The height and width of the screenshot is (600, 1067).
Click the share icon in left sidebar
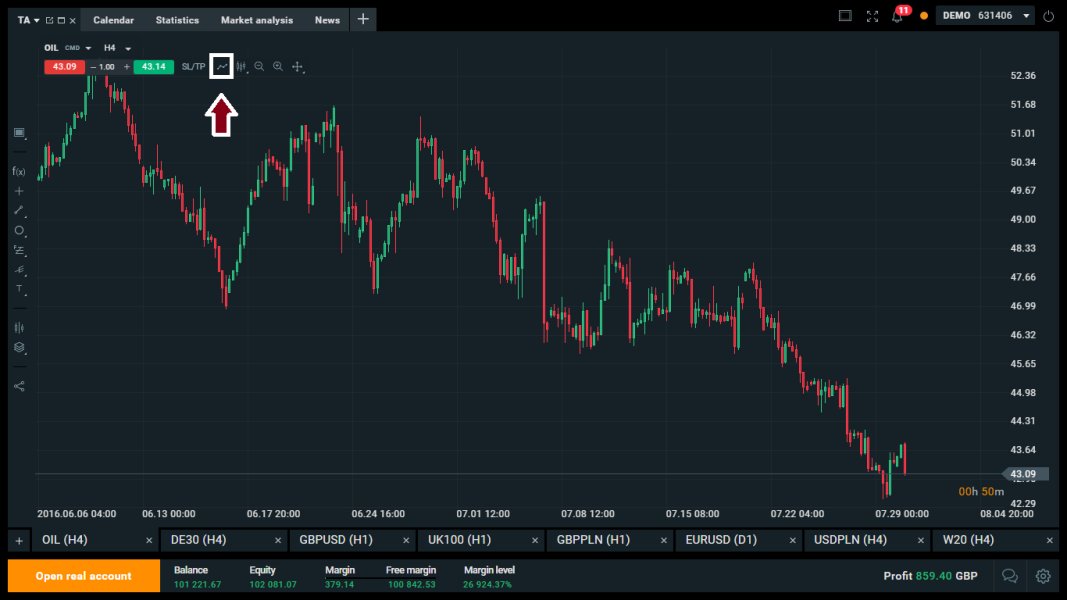point(19,386)
